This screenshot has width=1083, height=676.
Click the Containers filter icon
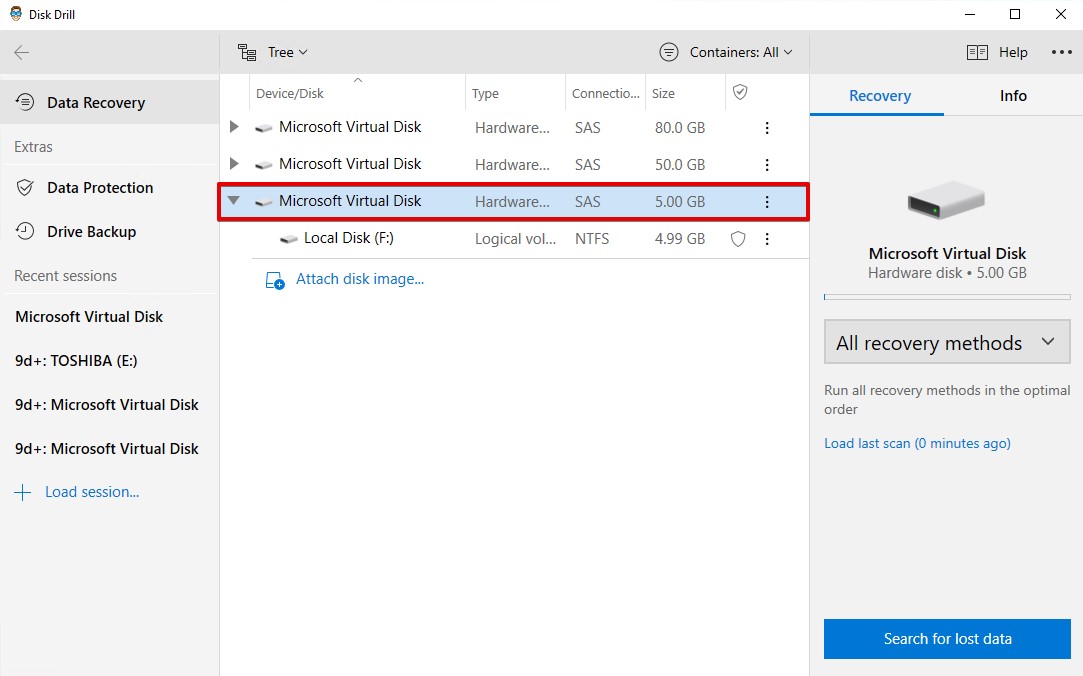pos(669,52)
